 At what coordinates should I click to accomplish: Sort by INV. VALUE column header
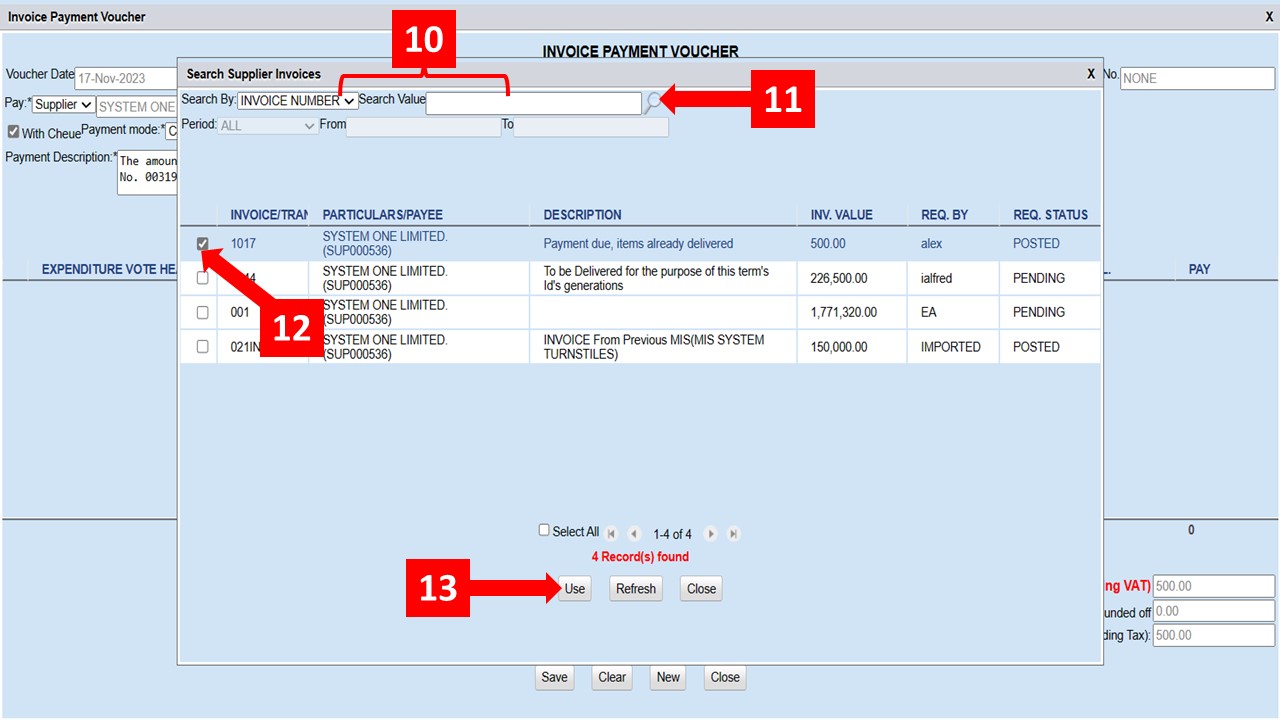point(841,215)
